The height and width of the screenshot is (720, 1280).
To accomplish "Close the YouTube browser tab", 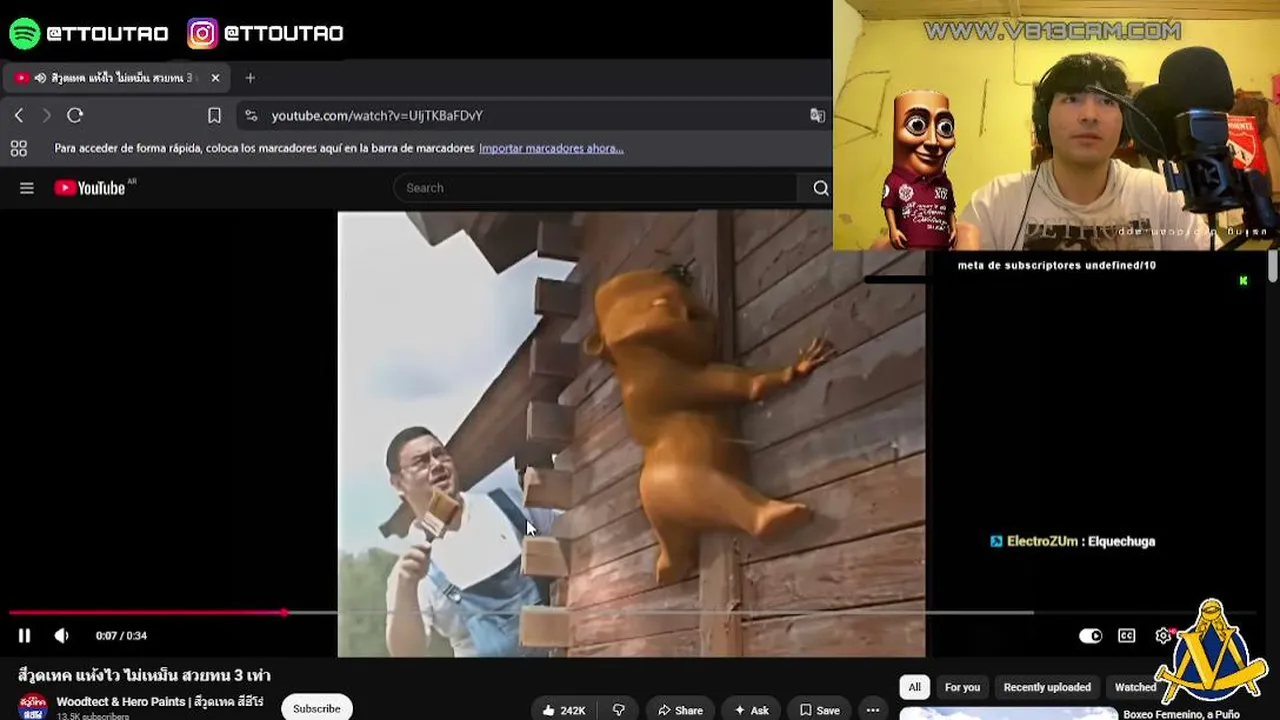I will coord(215,78).
